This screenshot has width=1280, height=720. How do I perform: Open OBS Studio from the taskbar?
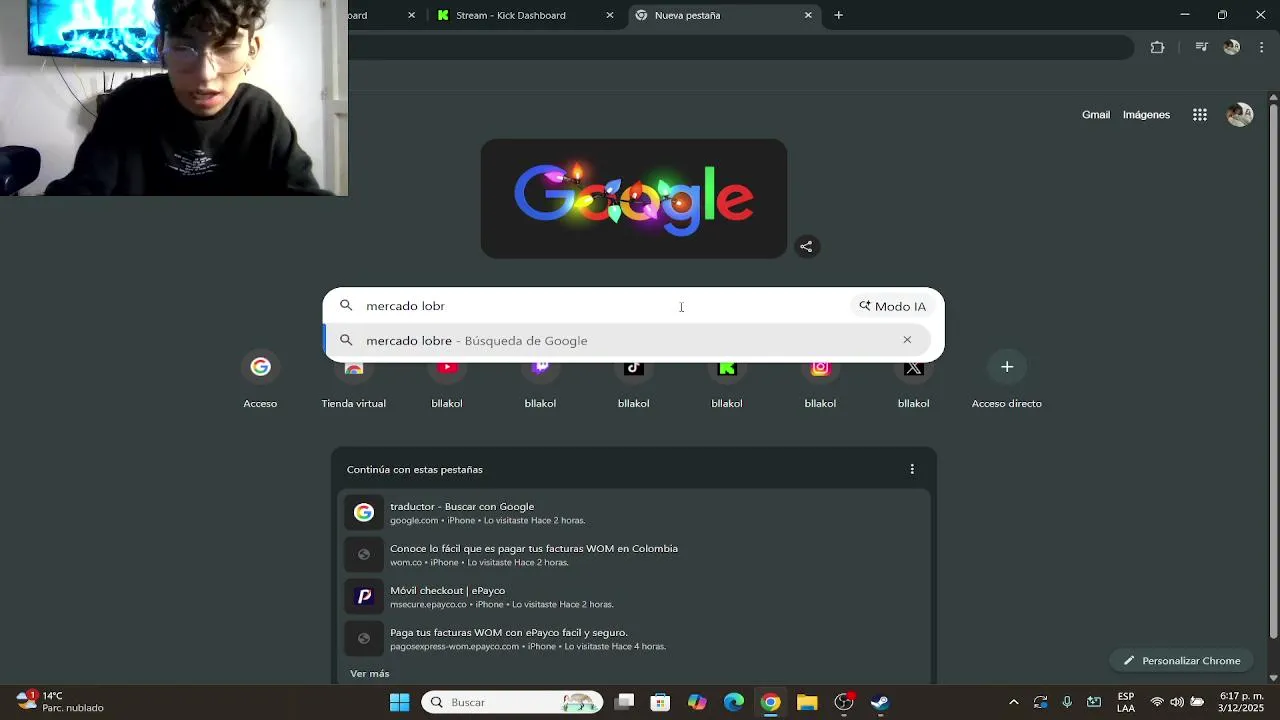point(844,702)
